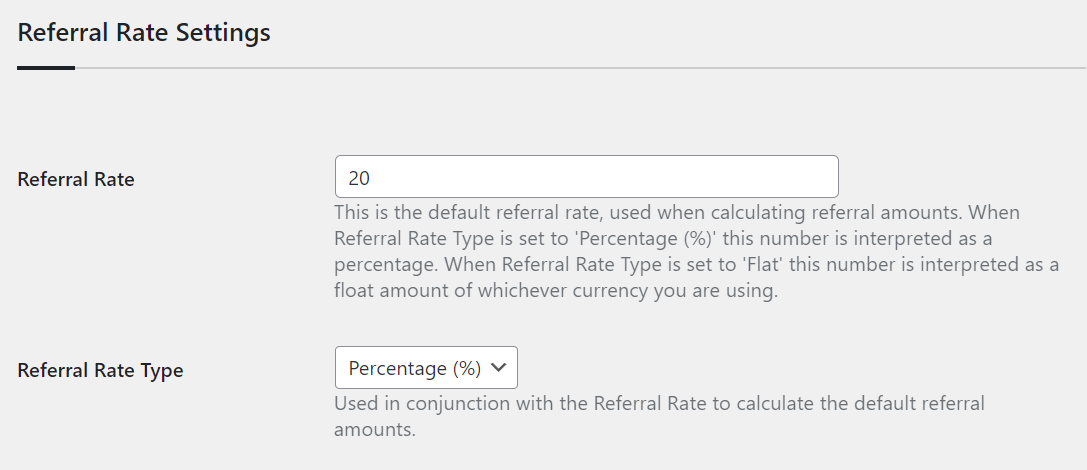
Task: Click the 'Referral Rate Settings' heading
Action: click(x=144, y=33)
